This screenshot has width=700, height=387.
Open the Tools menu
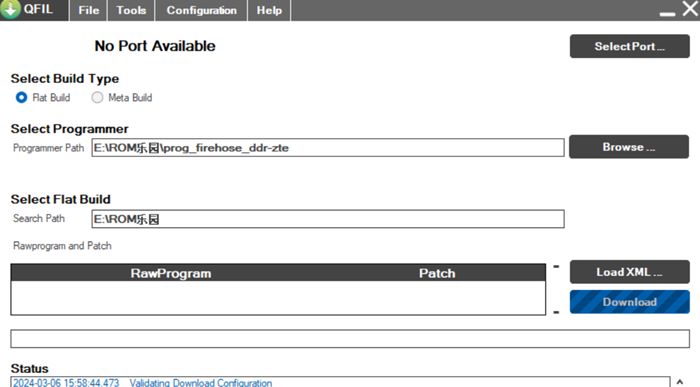pyautogui.click(x=131, y=10)
